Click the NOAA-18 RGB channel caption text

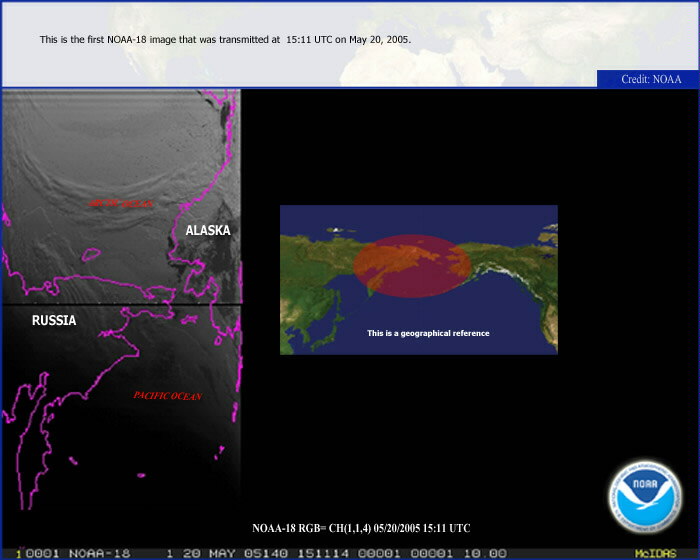coord(361,528)
